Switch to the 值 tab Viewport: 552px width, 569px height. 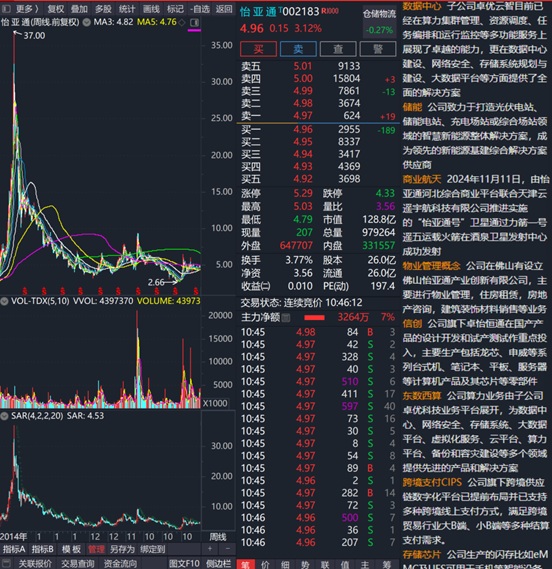[x=345, y=564]
